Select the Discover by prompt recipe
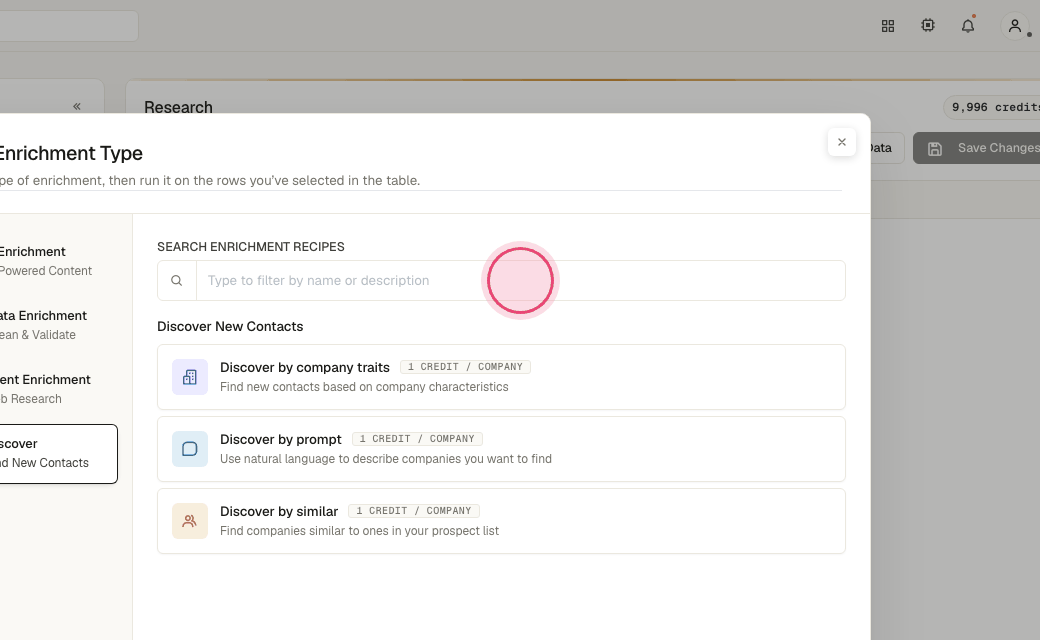This screenshot has height=640, width=1040. [x=501, y=449]
